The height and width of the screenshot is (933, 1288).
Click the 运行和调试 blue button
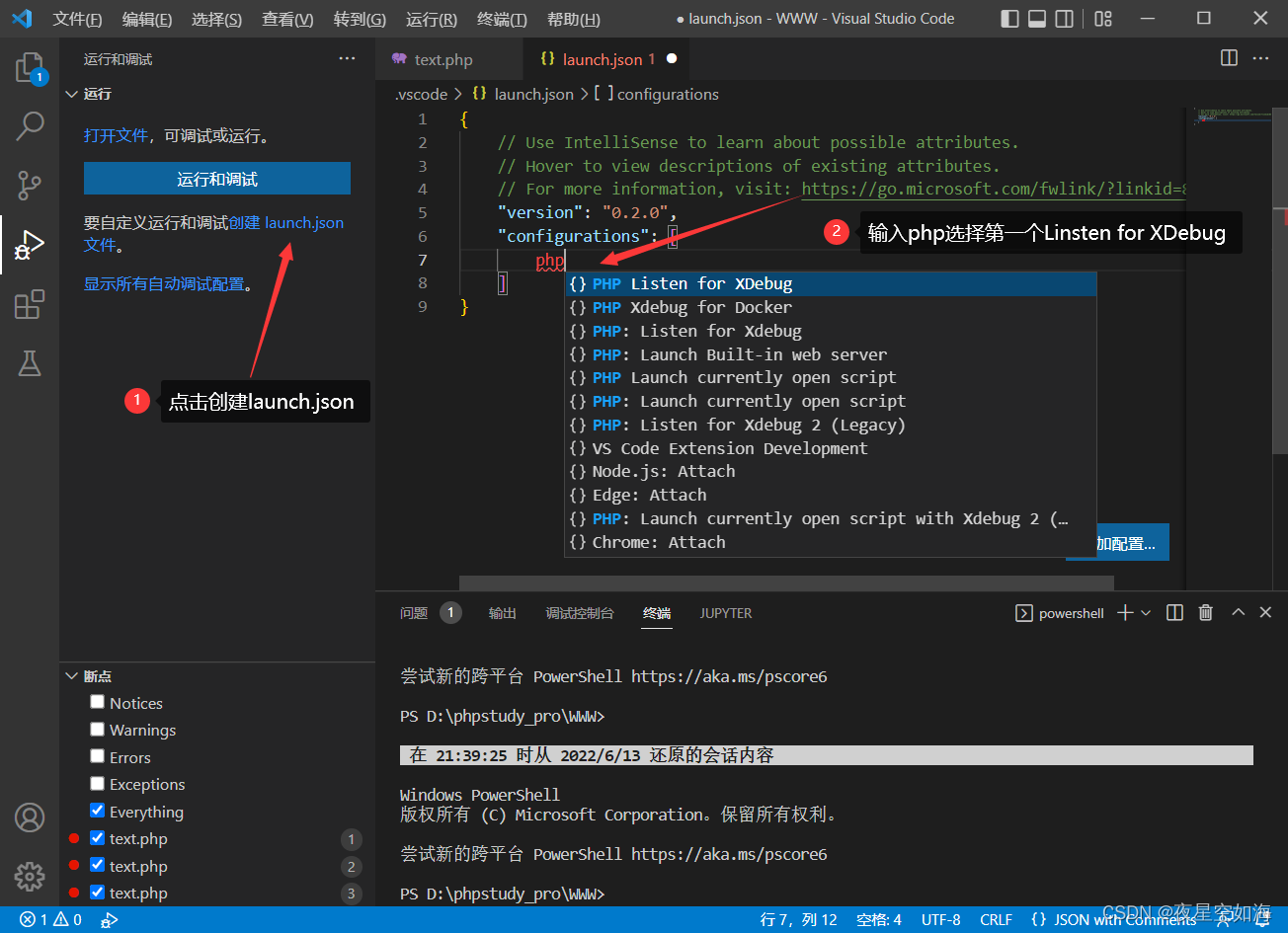[217, 179]
